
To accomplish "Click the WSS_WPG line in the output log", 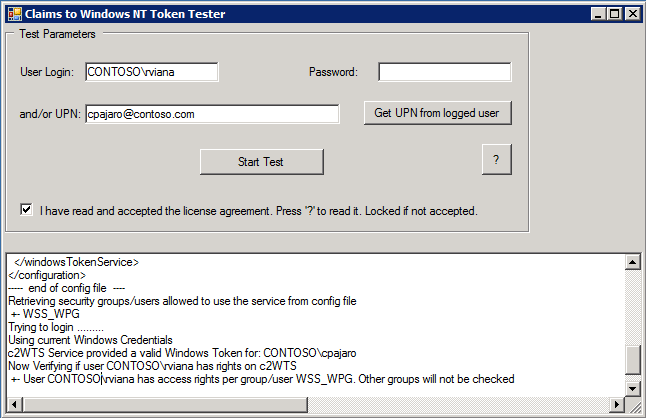I will coord(40,314).
